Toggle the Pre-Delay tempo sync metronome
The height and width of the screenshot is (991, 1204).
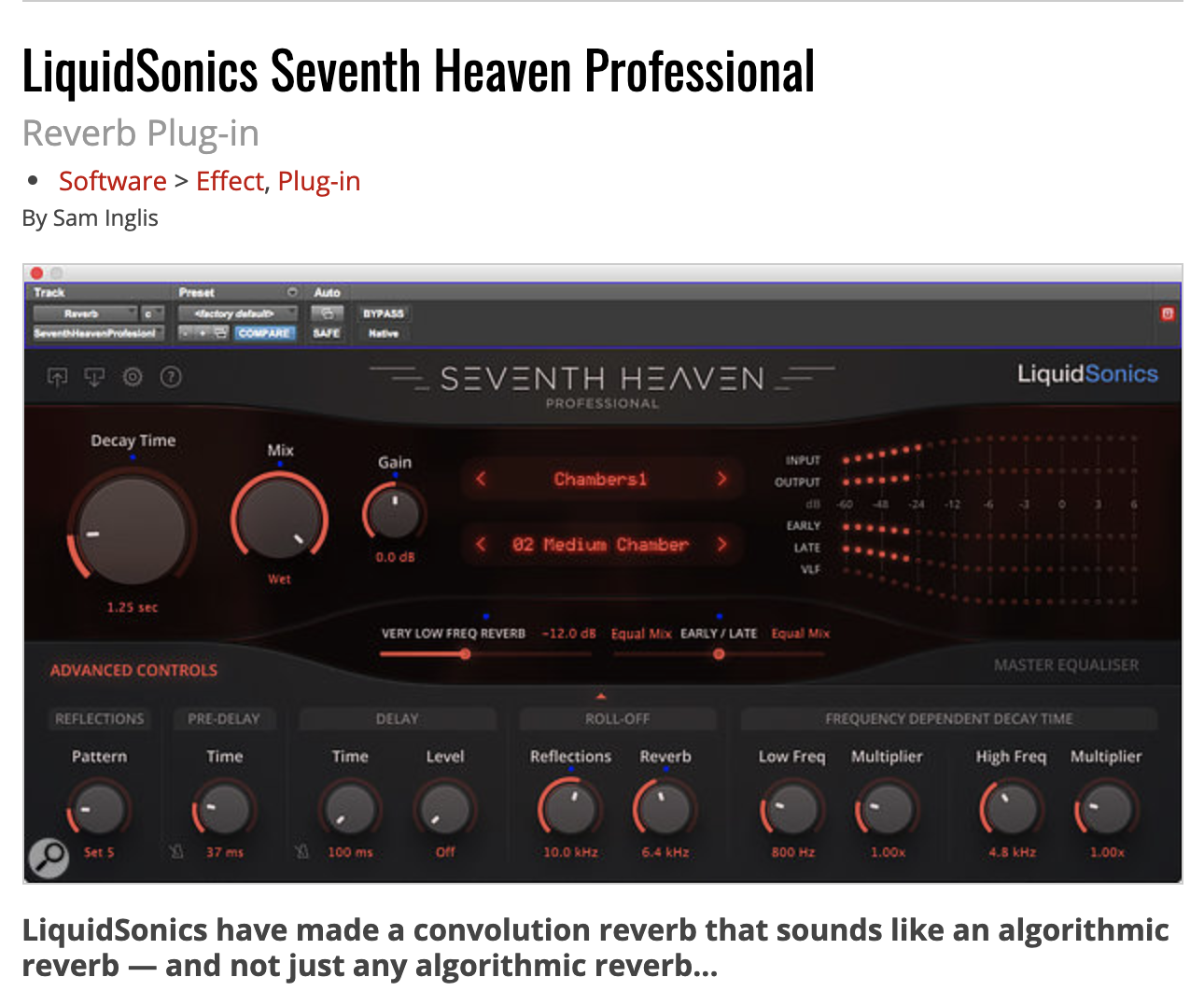[175, 852]
